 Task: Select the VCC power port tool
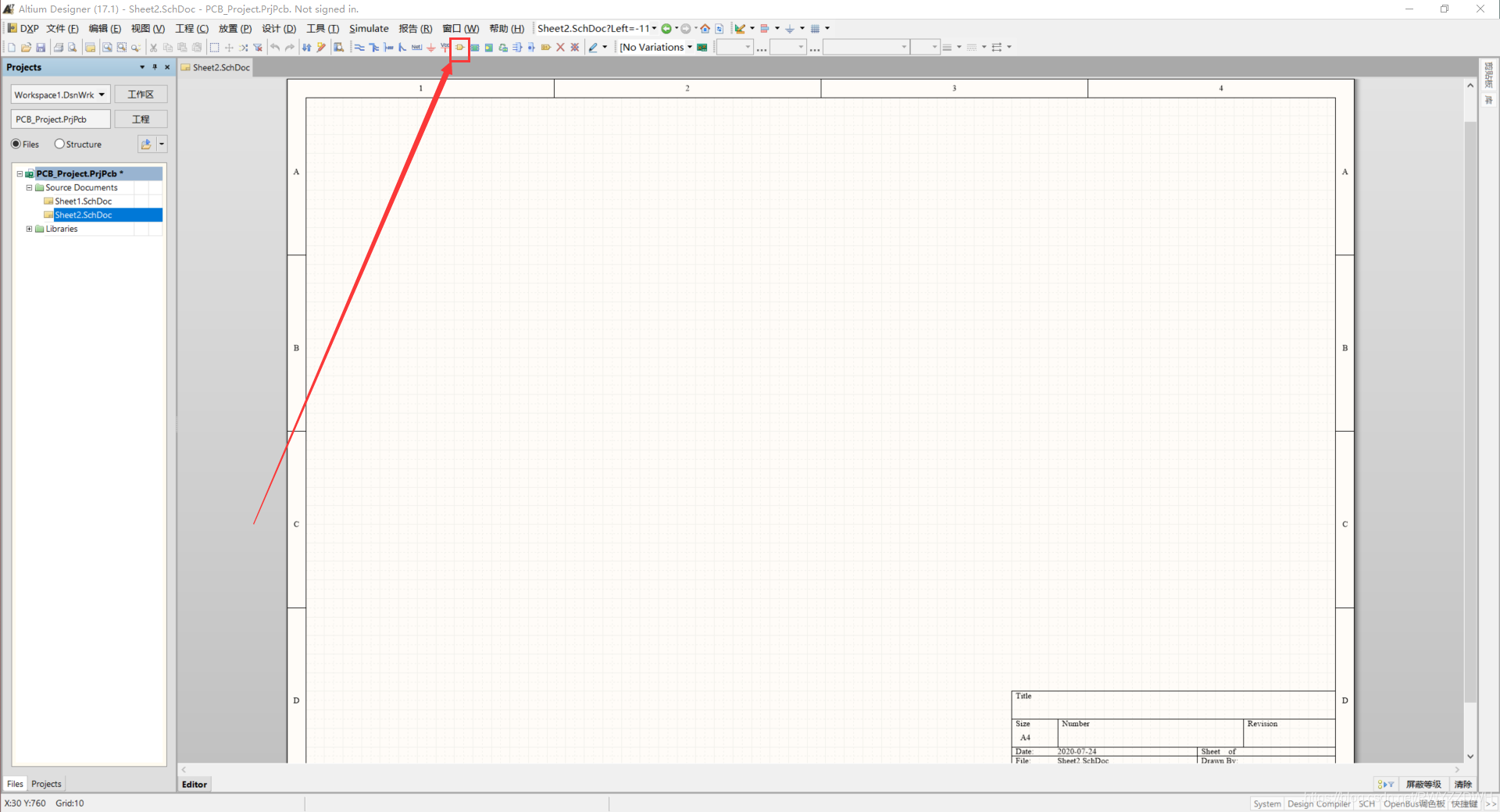coord(445,48)
